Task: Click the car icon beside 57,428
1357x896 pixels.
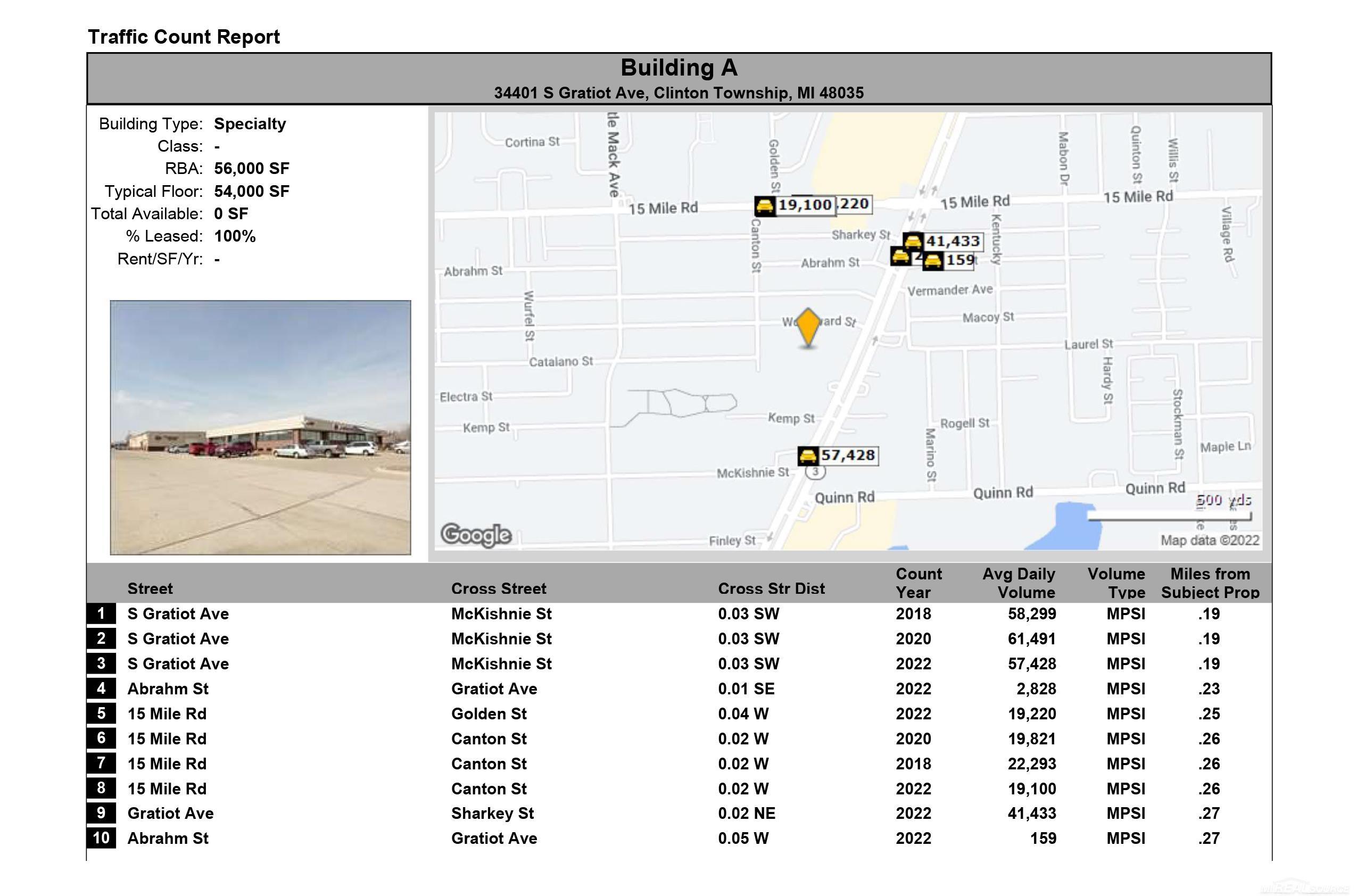Action: 808,456
